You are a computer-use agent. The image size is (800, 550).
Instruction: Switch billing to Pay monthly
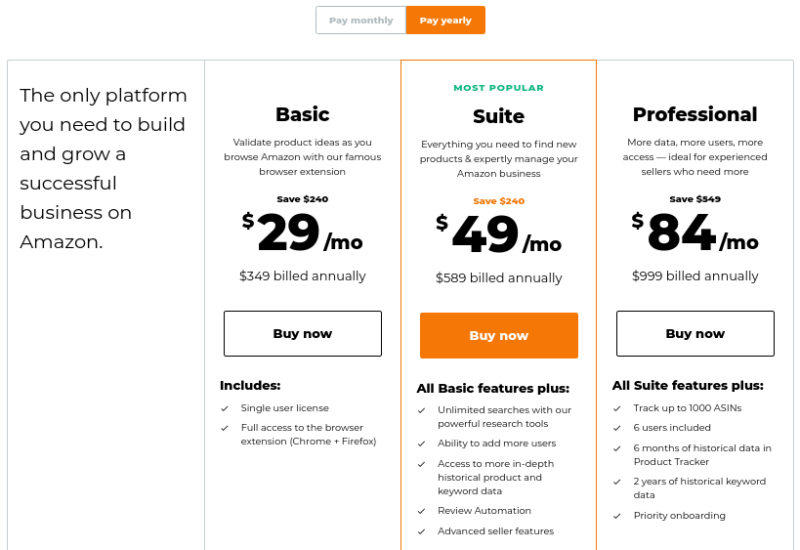[x=361, y=20]
